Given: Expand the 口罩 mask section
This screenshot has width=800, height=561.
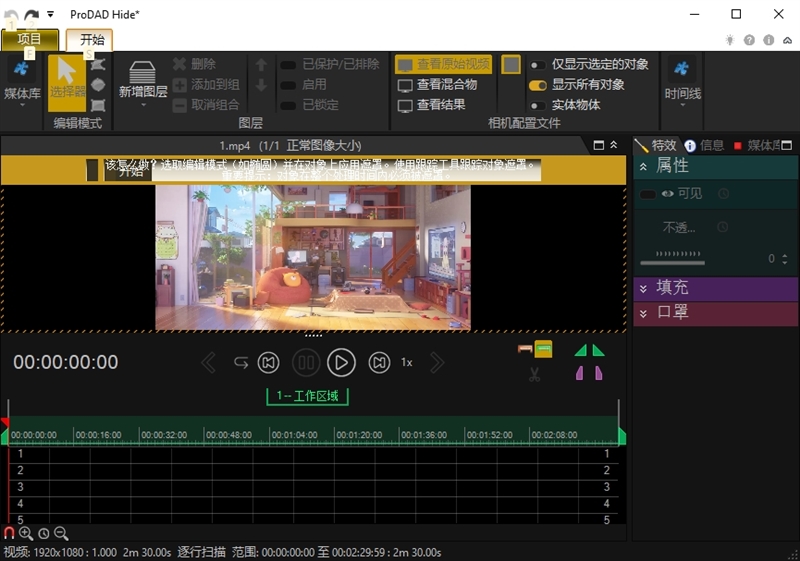Looking at the screenshot, I should click(x=643, y=313).
